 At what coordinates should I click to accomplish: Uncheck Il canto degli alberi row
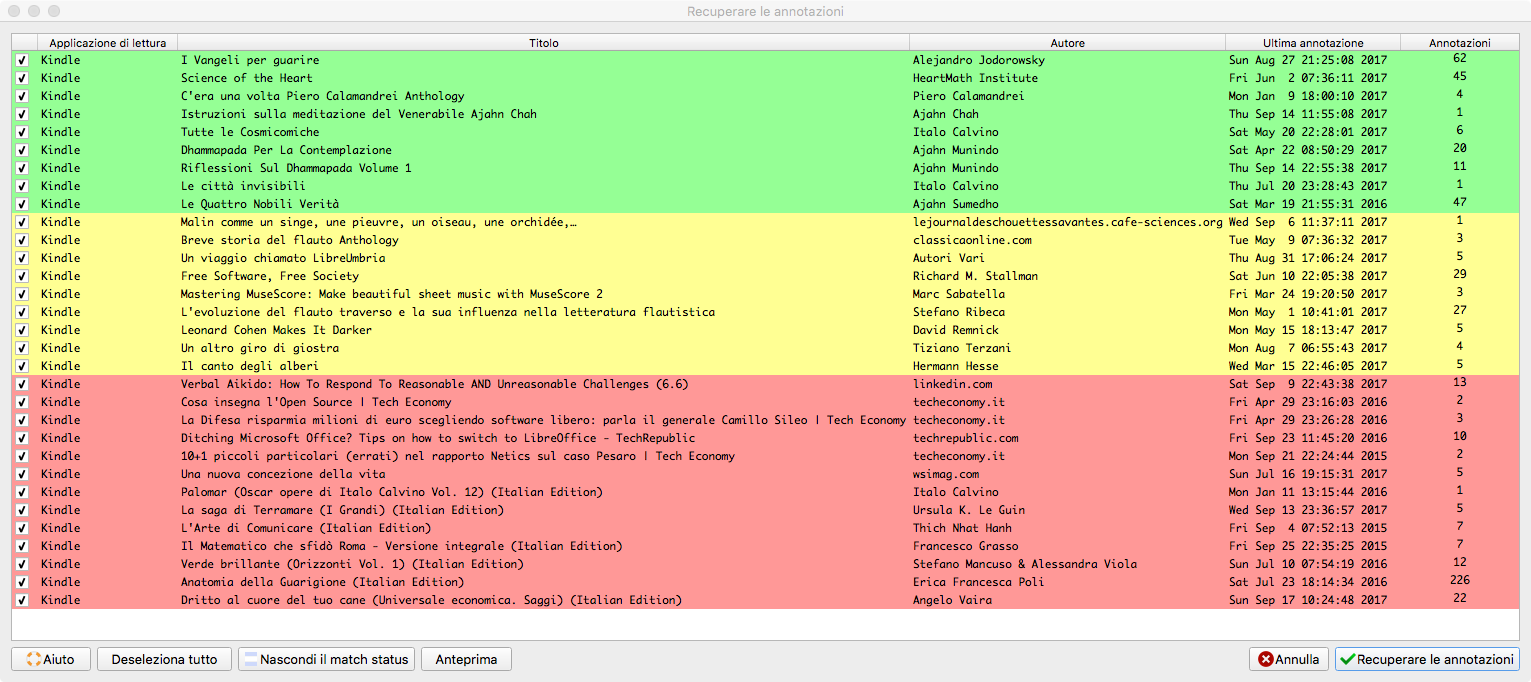coord(22,366)
